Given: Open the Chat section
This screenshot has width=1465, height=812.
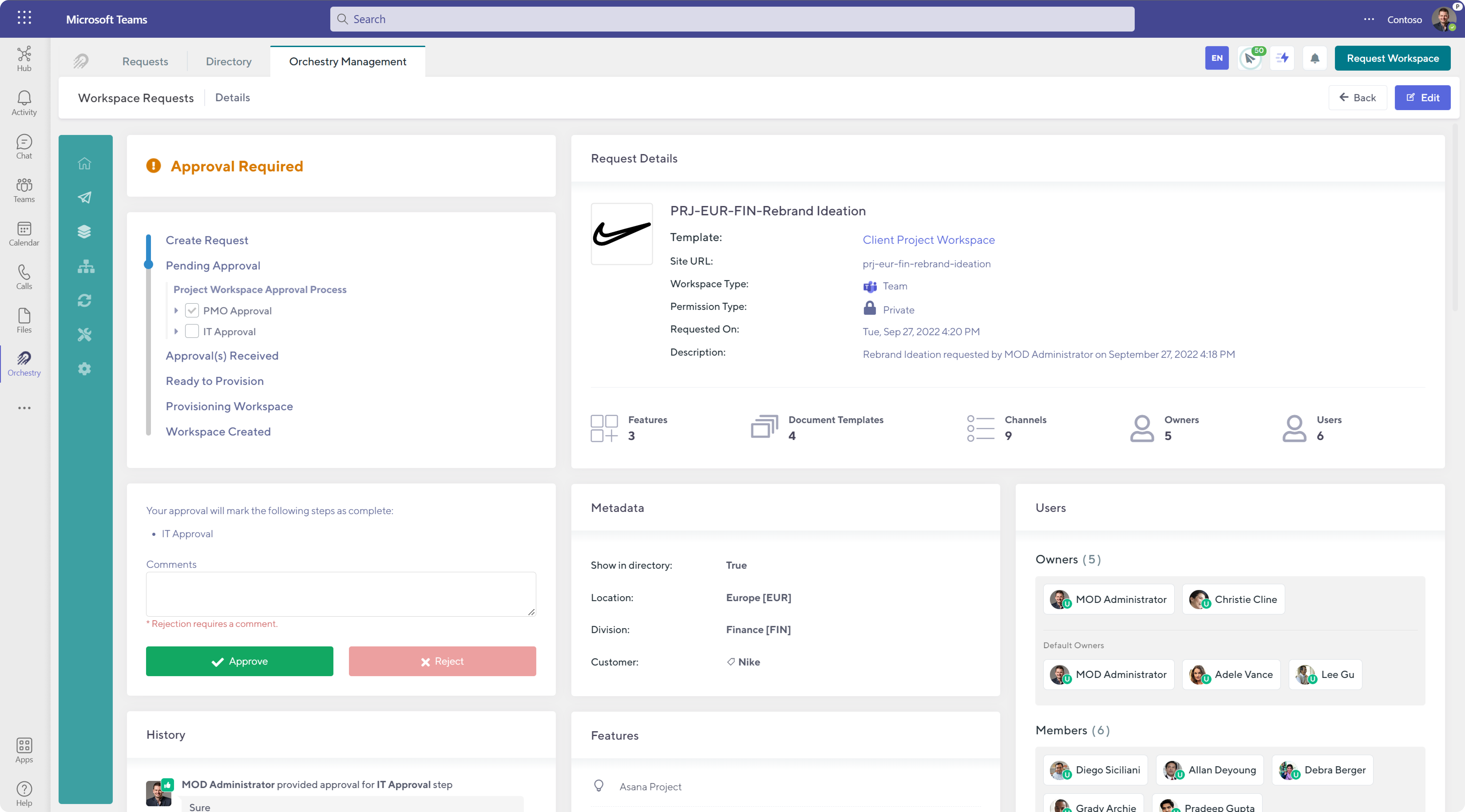Looking at the screenshot, I should 24,147.
